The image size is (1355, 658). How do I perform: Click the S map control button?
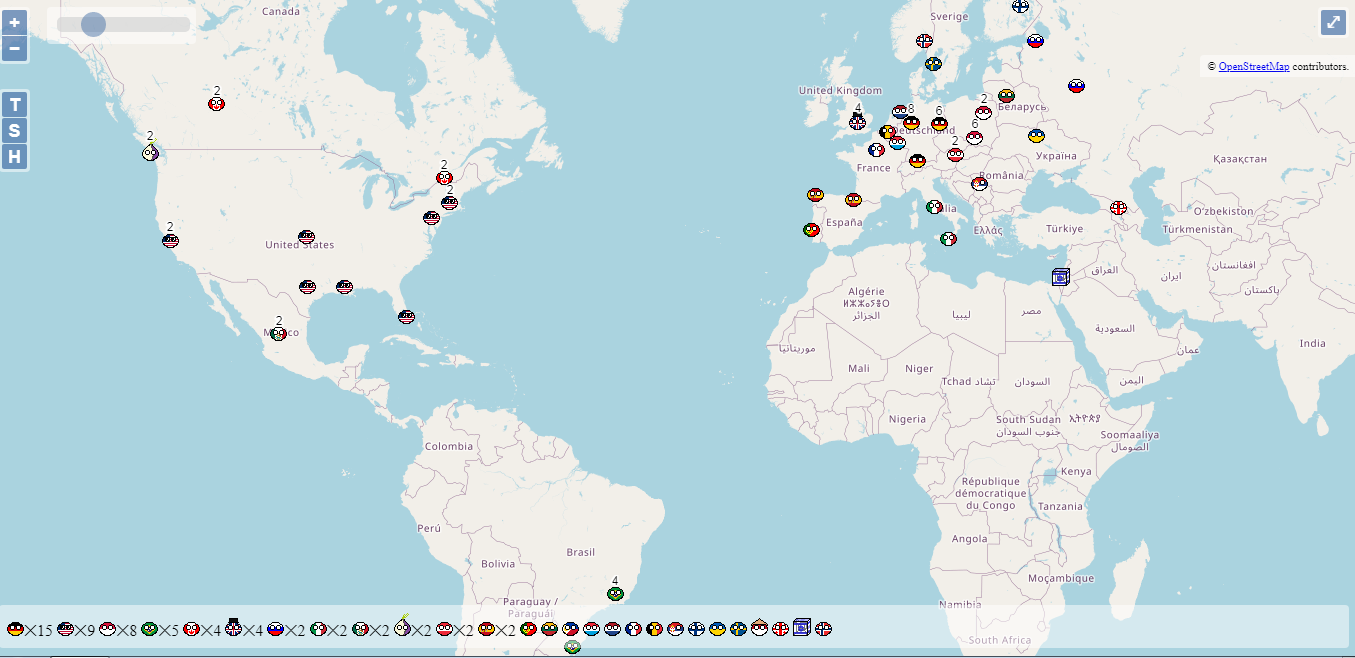pyautogui.click(x=15, y=130)
